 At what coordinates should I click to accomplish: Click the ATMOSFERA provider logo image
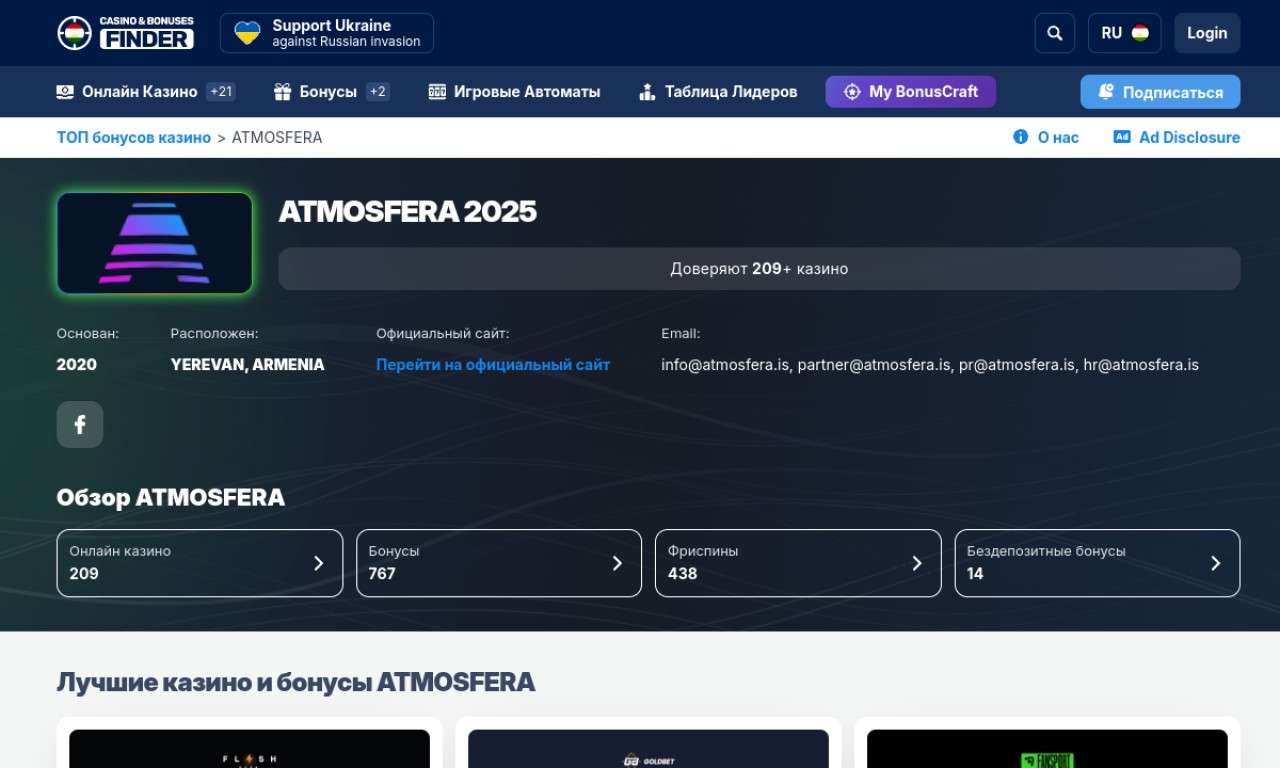coord(155,243)
